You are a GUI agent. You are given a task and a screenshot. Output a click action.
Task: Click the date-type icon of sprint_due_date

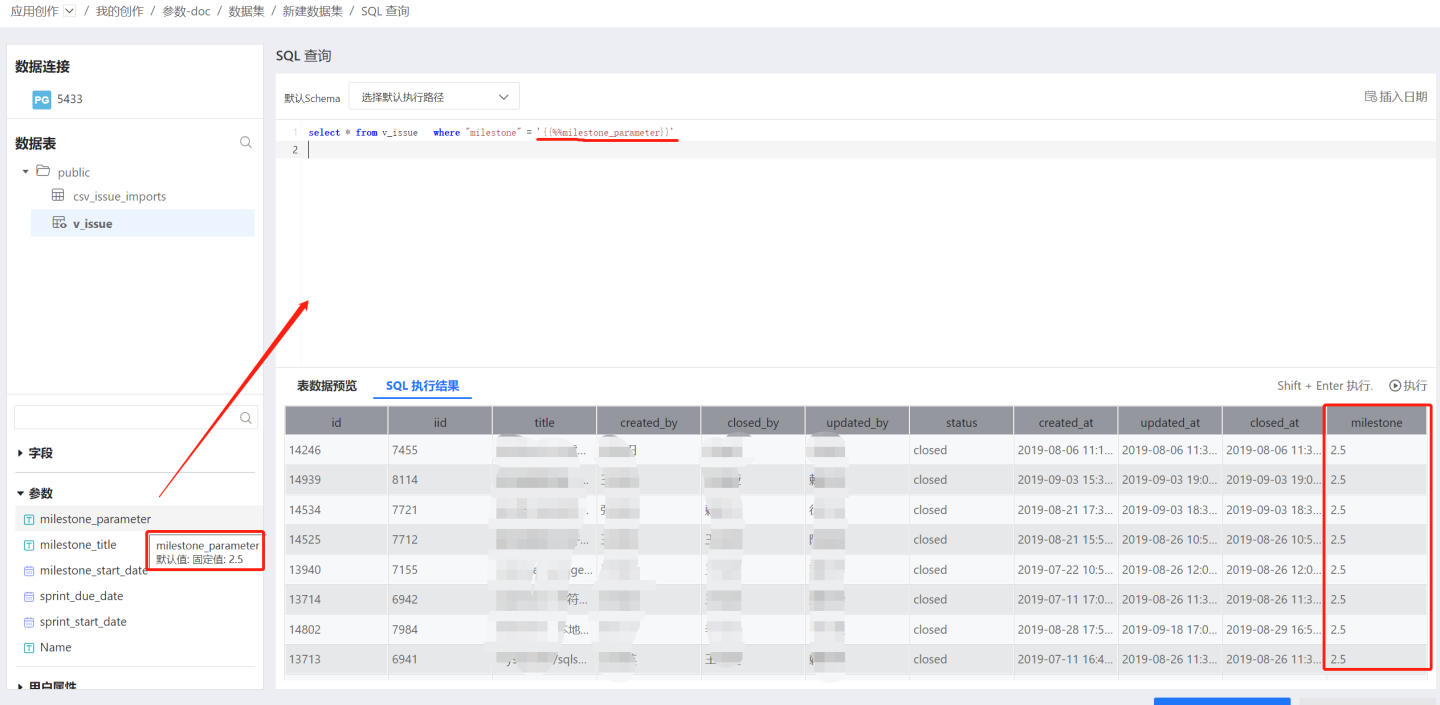click(29, 596)
